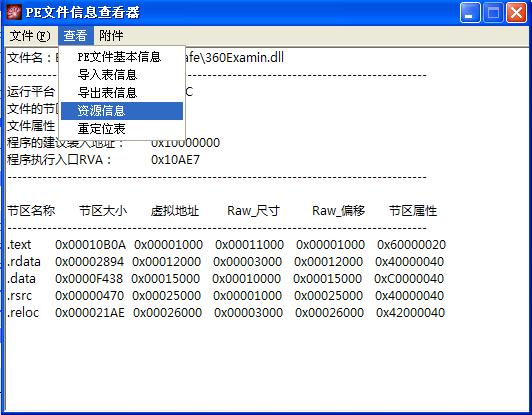Click the value 0x00000470
Screen dimensions: 532x415
[90, 296]
